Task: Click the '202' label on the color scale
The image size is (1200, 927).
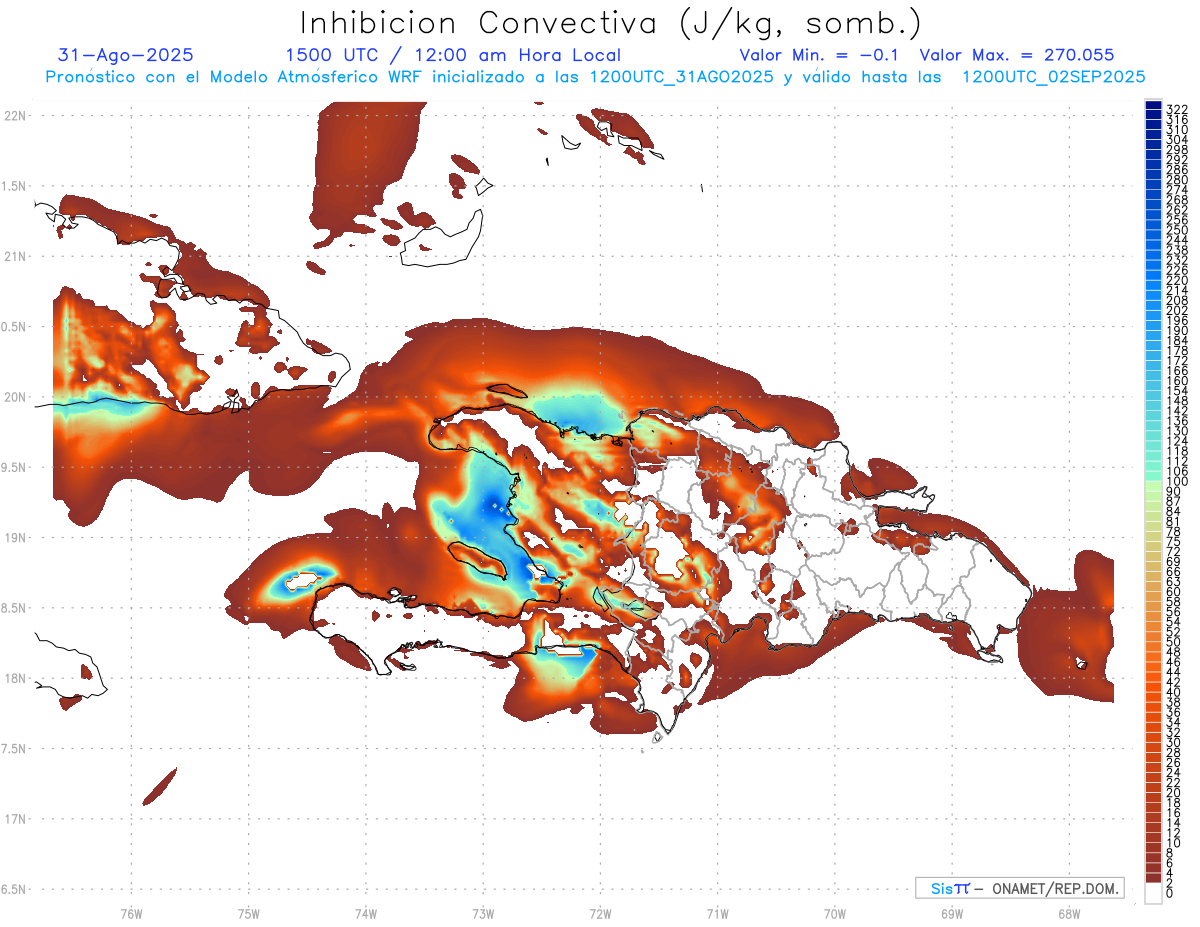Action: tap(1177, 310)
